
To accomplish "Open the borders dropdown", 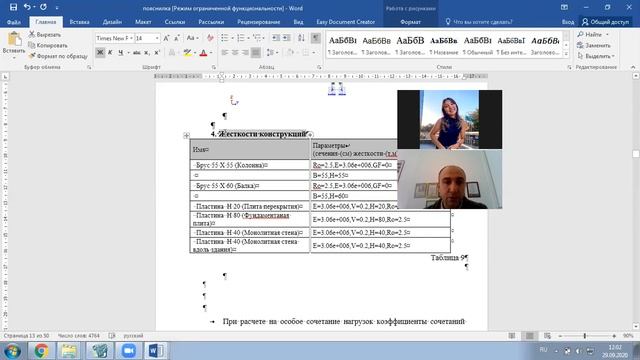I will pyautogui.click(x=313, y=53).
